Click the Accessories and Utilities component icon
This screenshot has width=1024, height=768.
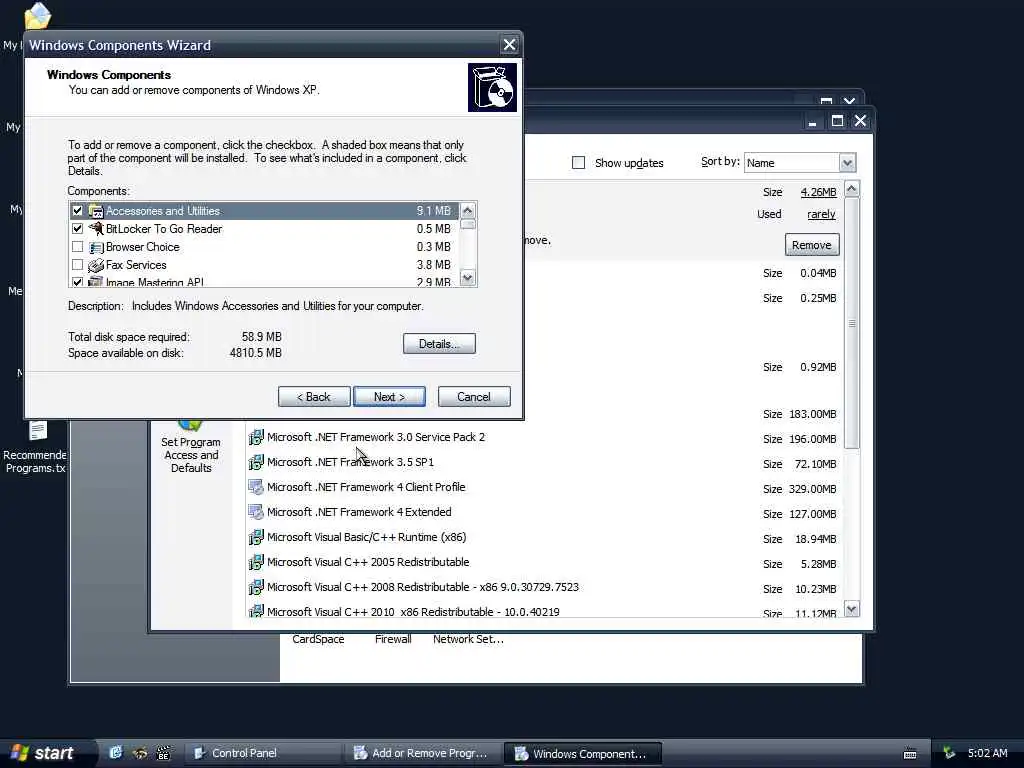click(96, 211)
